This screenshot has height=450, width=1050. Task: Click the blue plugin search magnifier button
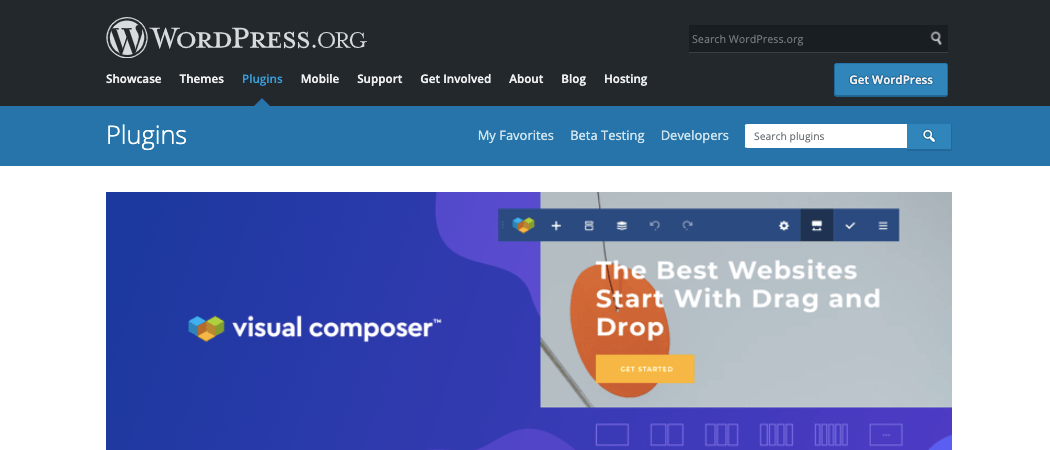tap(929, 136)
